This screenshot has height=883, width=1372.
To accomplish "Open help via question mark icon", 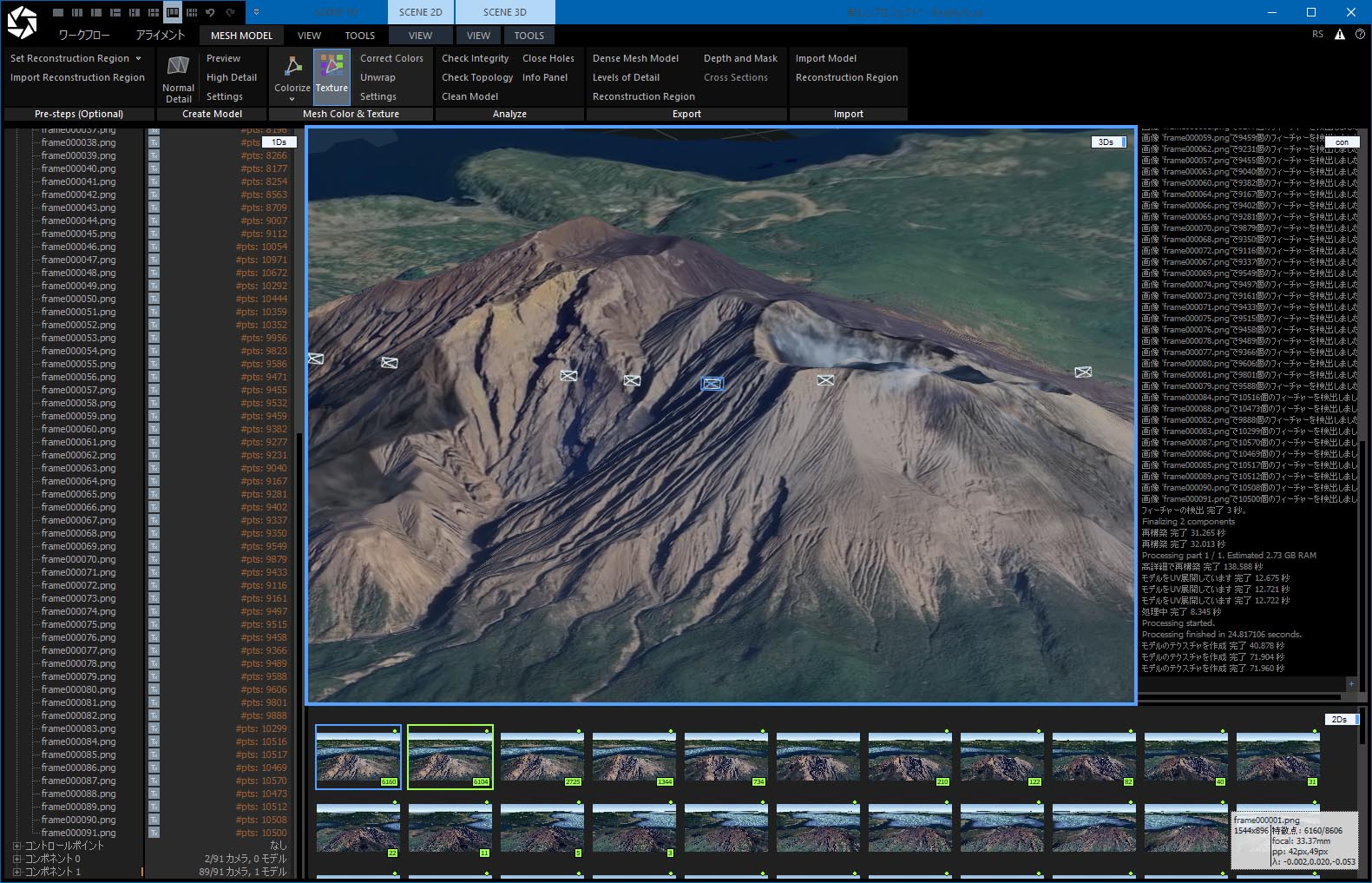I will (x=1360, y=35).
